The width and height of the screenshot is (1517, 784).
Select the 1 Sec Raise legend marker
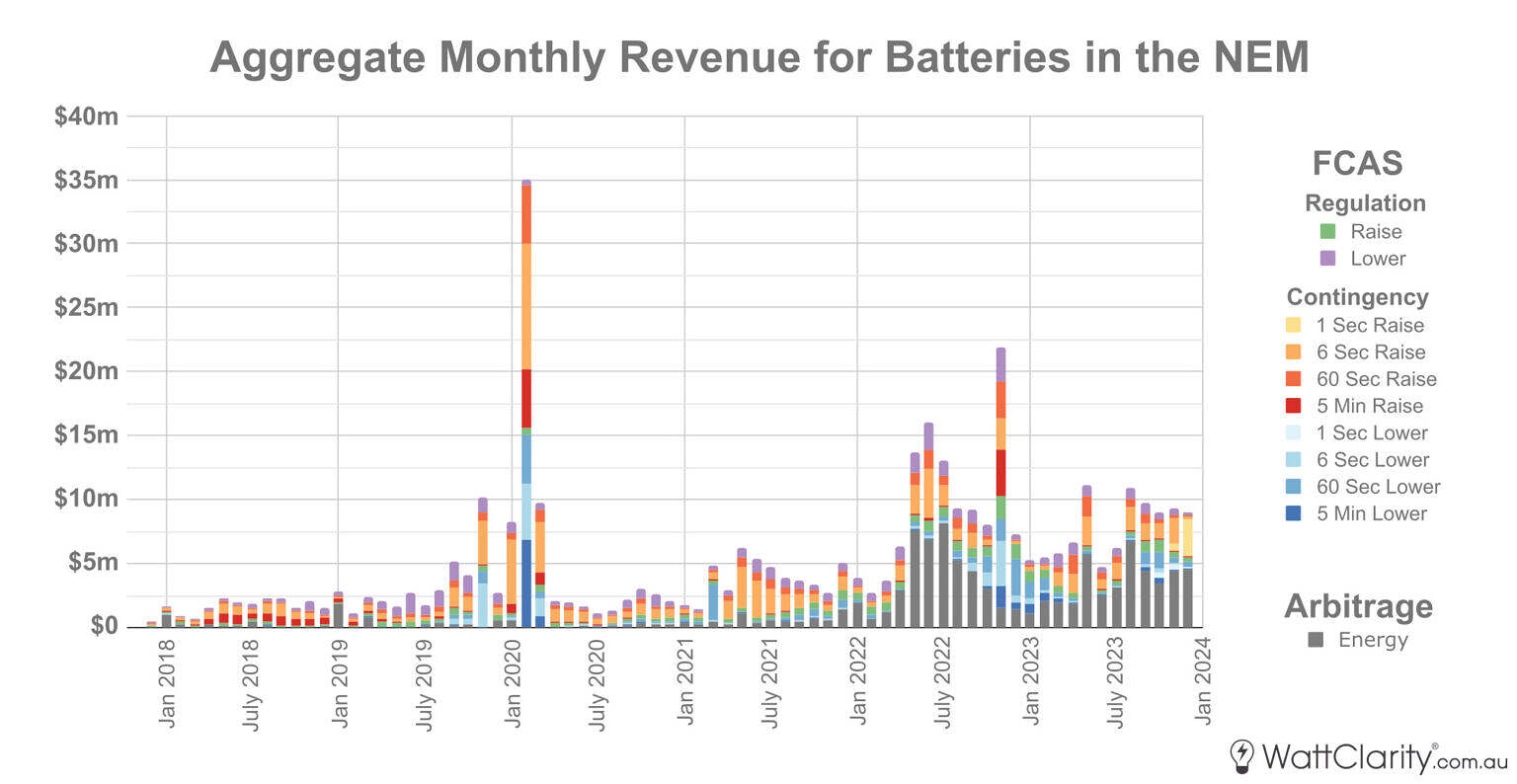click(x=1293, y=324)
